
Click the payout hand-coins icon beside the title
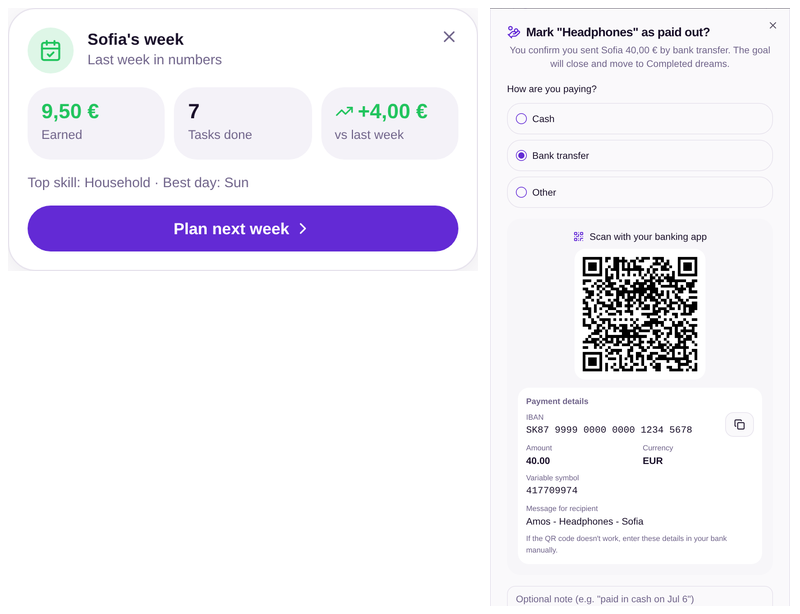(514, 32)
